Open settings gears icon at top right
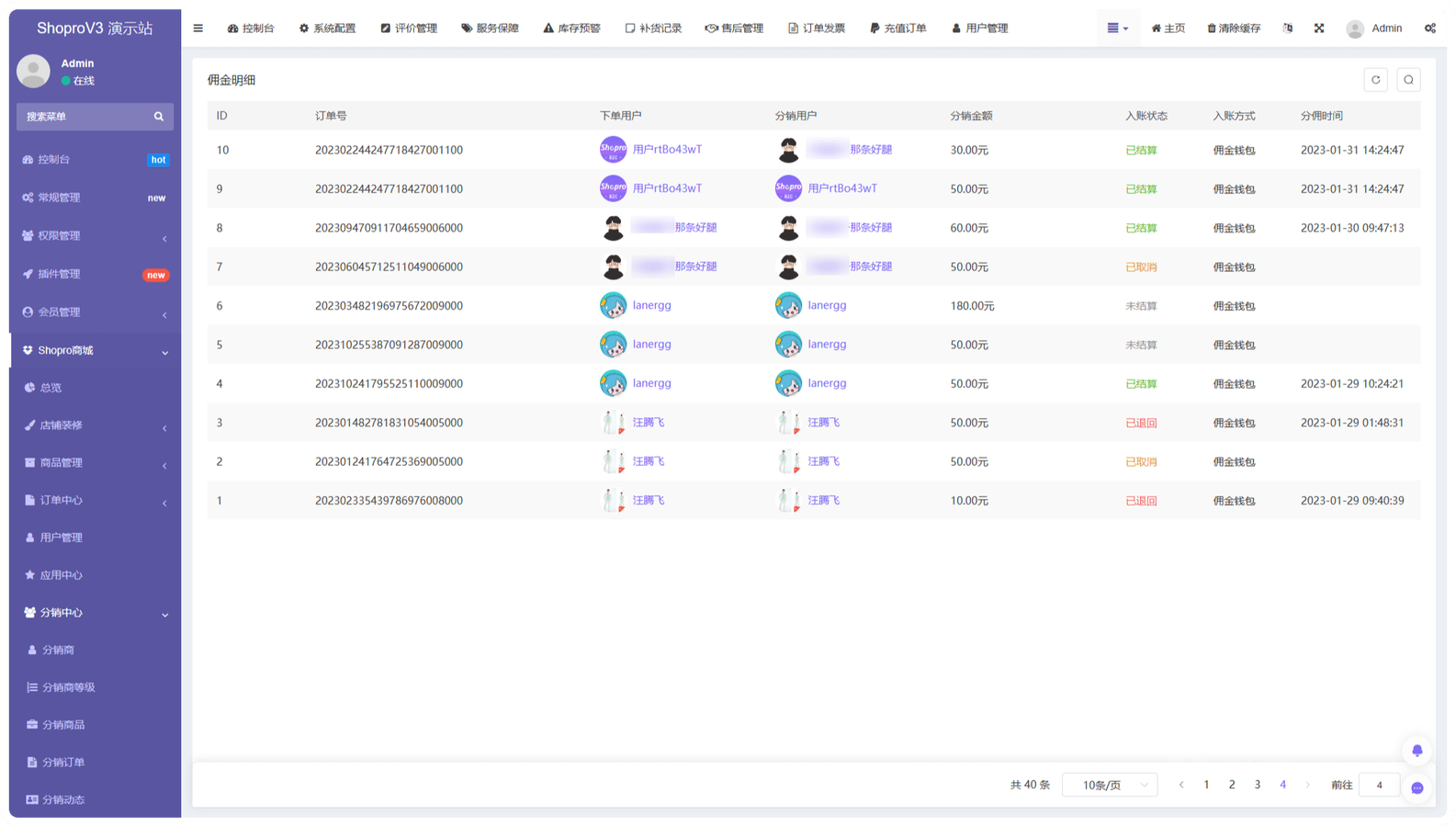 pyautogui.click(x=1429, y=28)
